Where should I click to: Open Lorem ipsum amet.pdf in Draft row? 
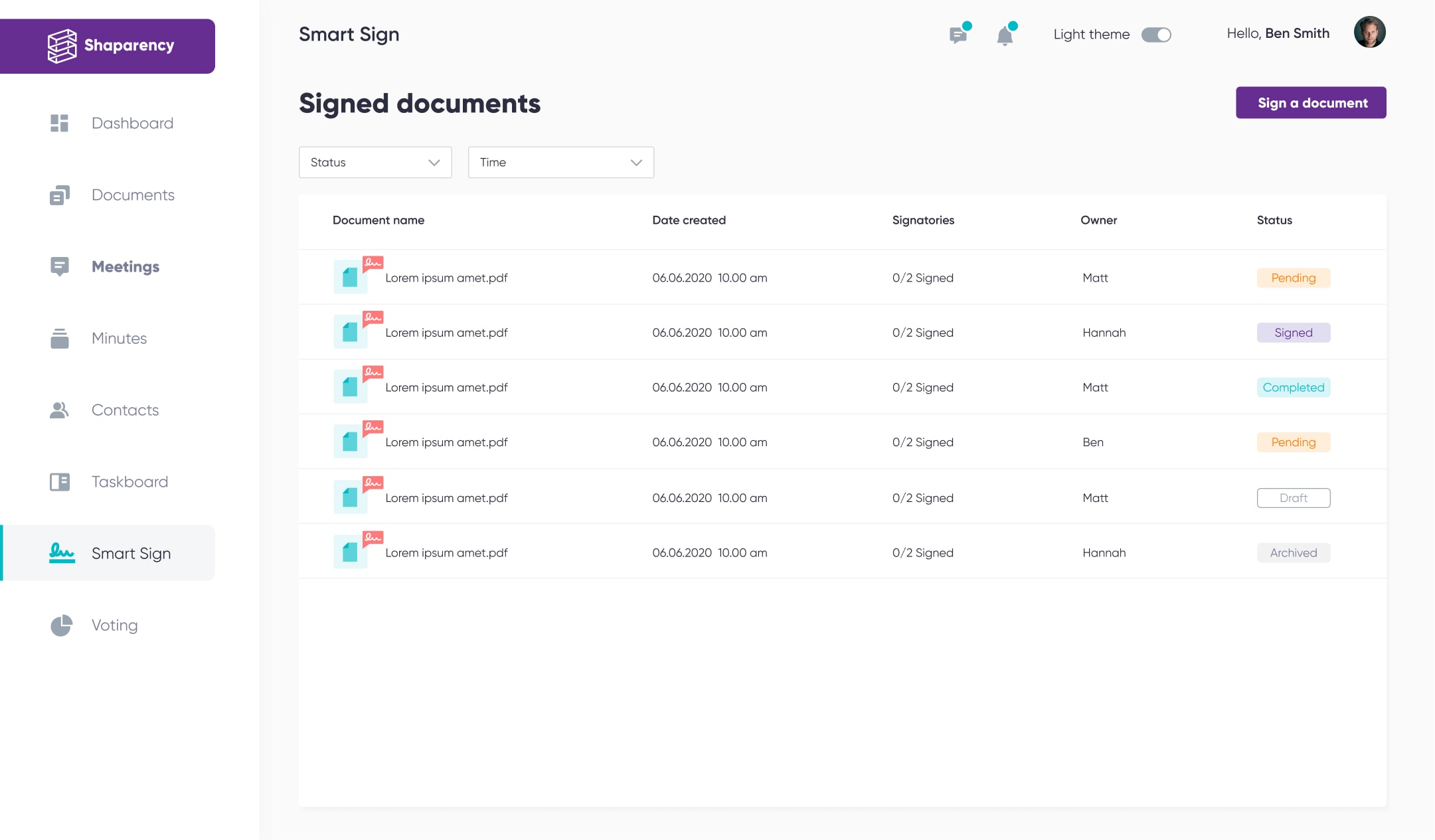tap(446, 498)
